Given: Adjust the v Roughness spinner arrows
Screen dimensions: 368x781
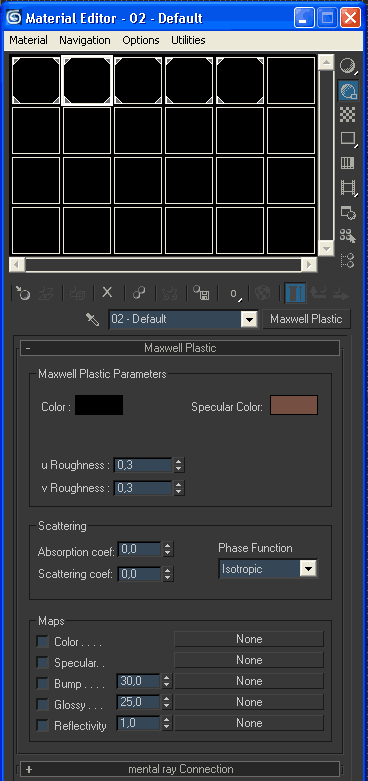Looking at the screenshot, I should (179, 488).
